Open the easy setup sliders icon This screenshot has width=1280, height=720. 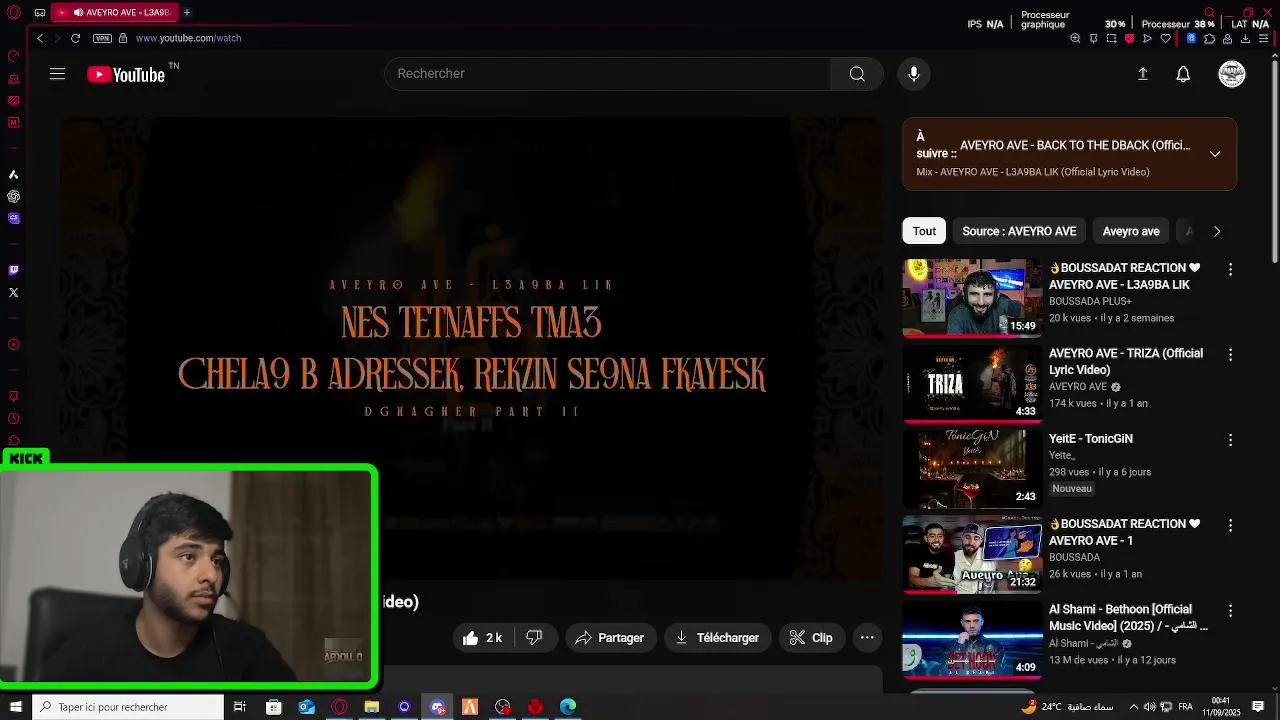(x=1263, y=38)
